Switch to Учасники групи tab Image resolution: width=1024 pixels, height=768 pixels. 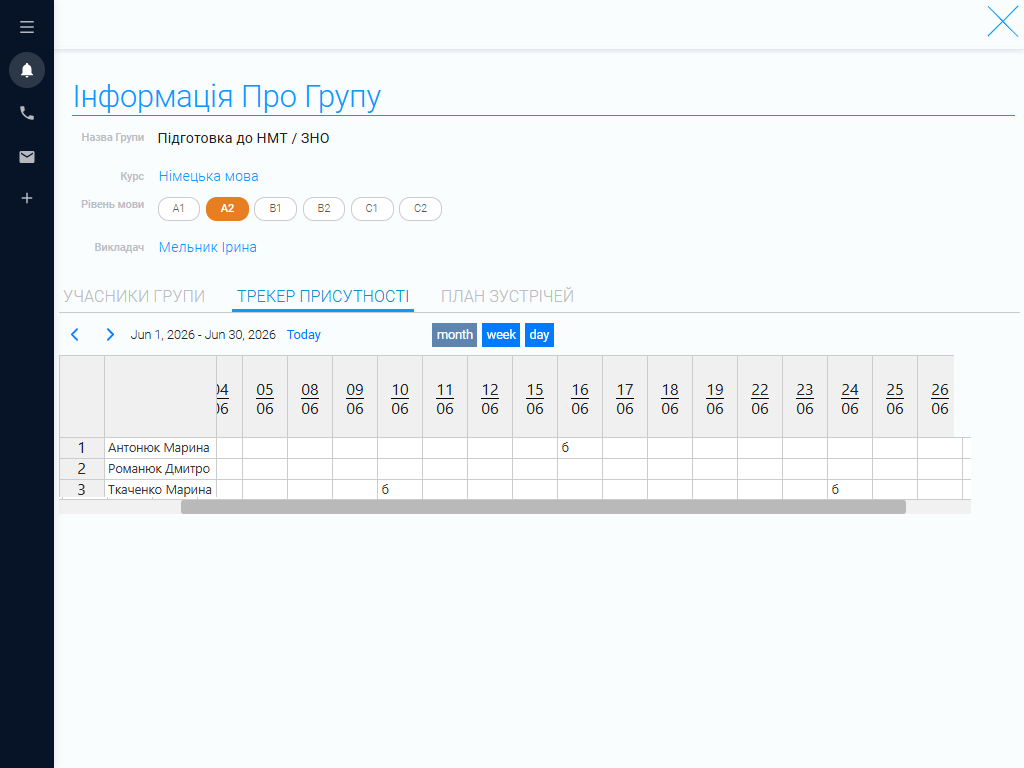tap(134, 296)
